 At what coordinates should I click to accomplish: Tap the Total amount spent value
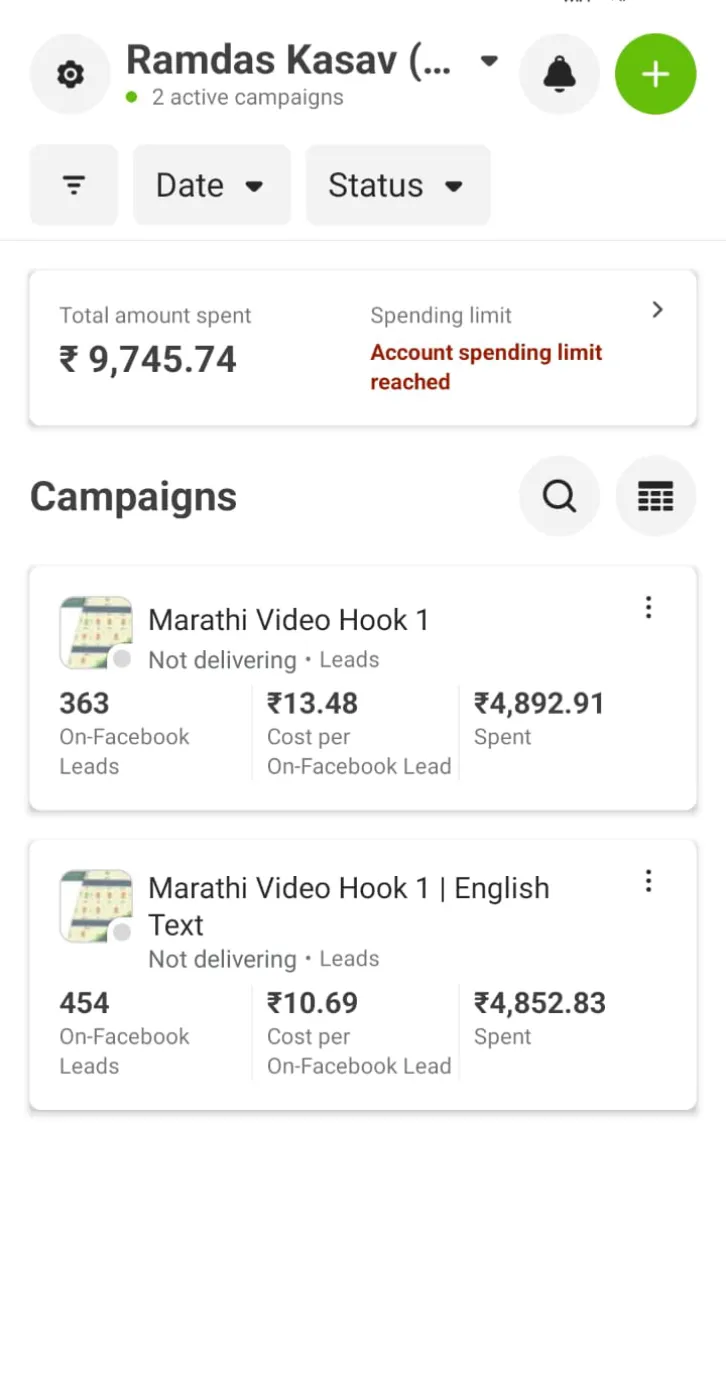point(148,359)
